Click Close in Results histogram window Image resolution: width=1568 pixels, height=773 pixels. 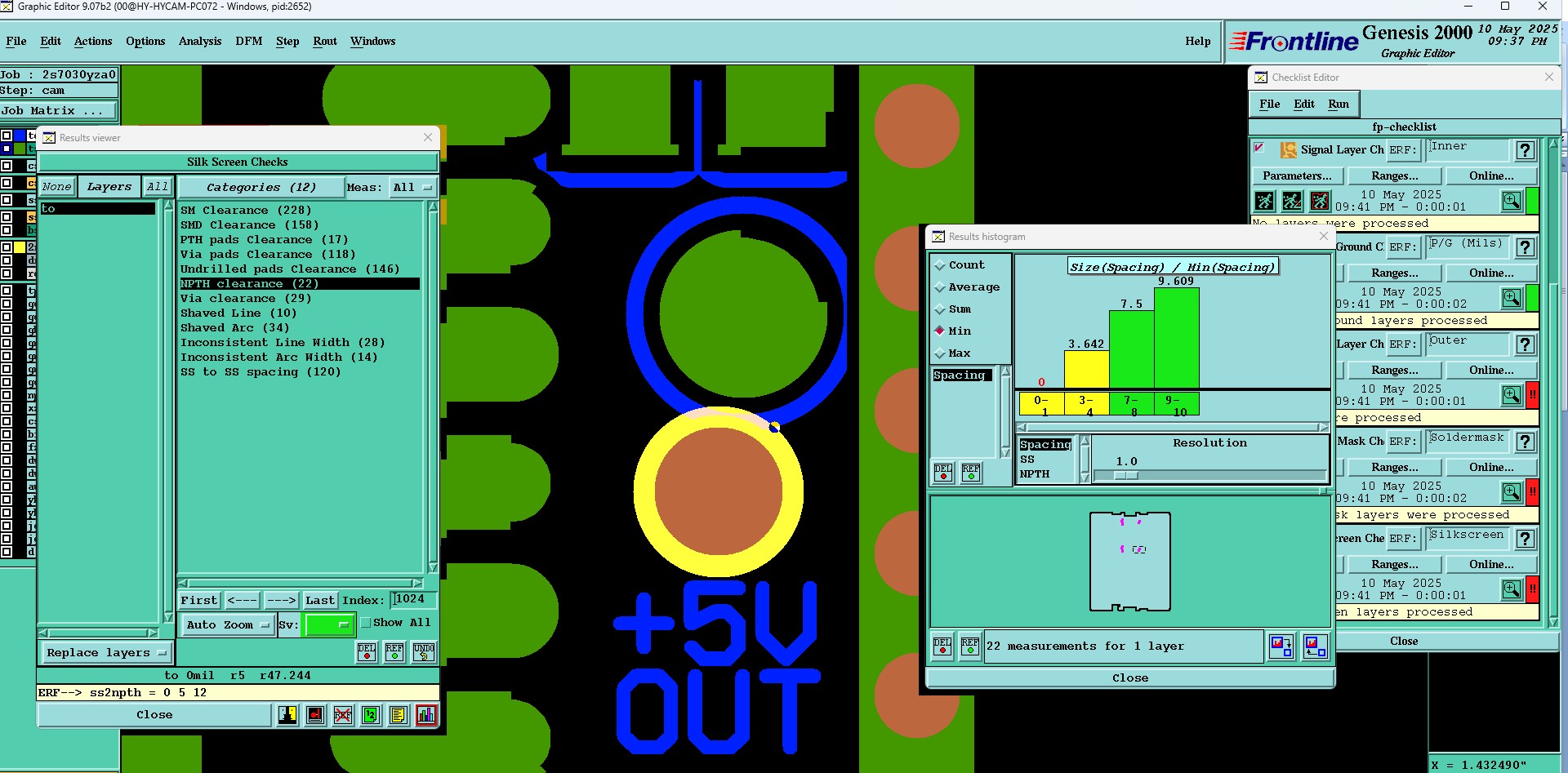point(1130,678)
